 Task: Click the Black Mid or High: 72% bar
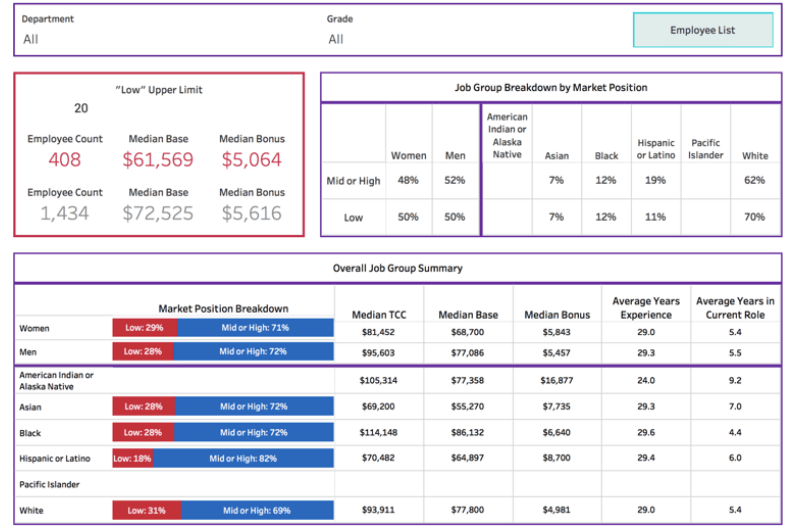[x=254, y=432]
